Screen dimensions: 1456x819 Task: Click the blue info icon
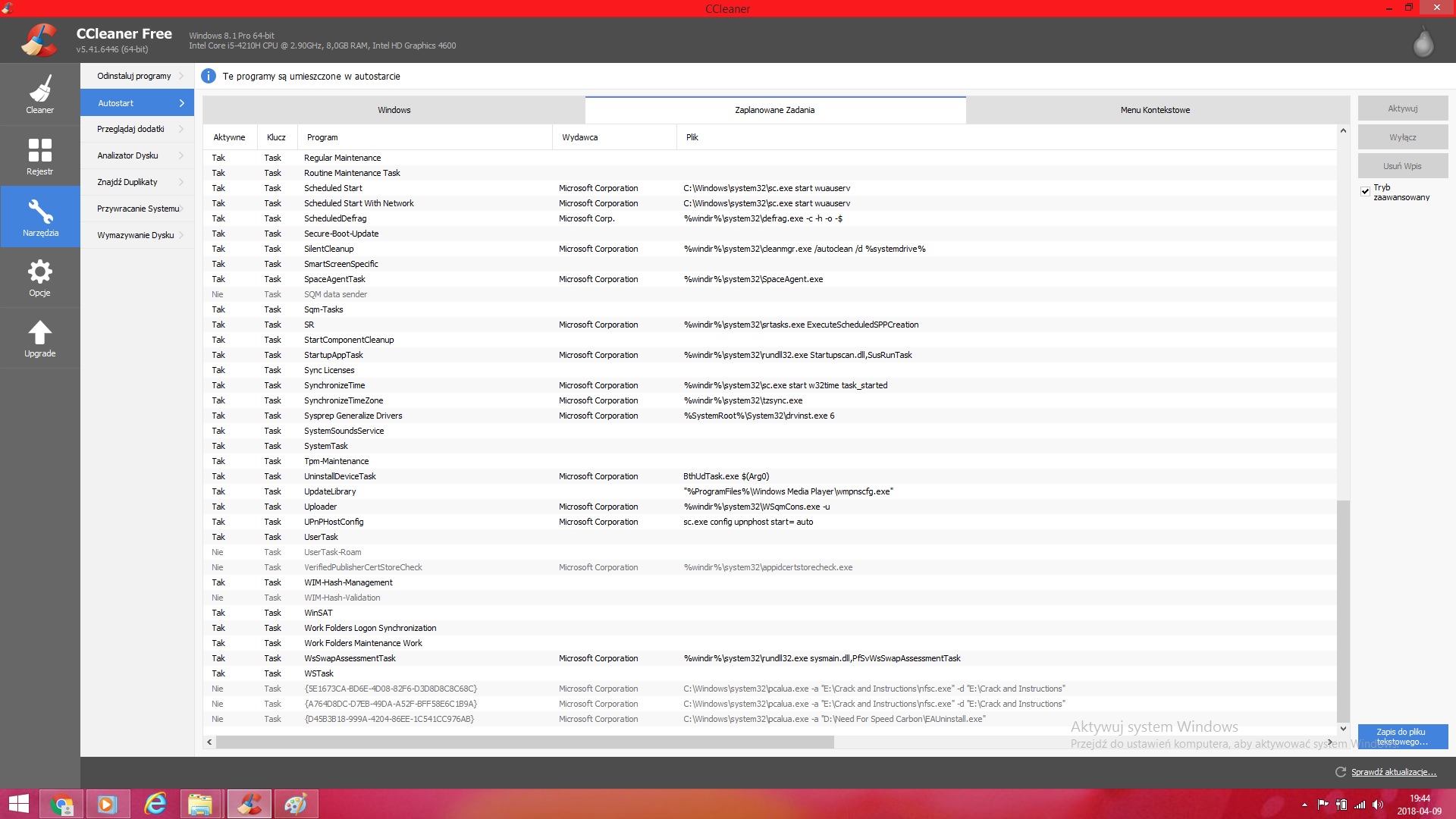tap(209, 76)
